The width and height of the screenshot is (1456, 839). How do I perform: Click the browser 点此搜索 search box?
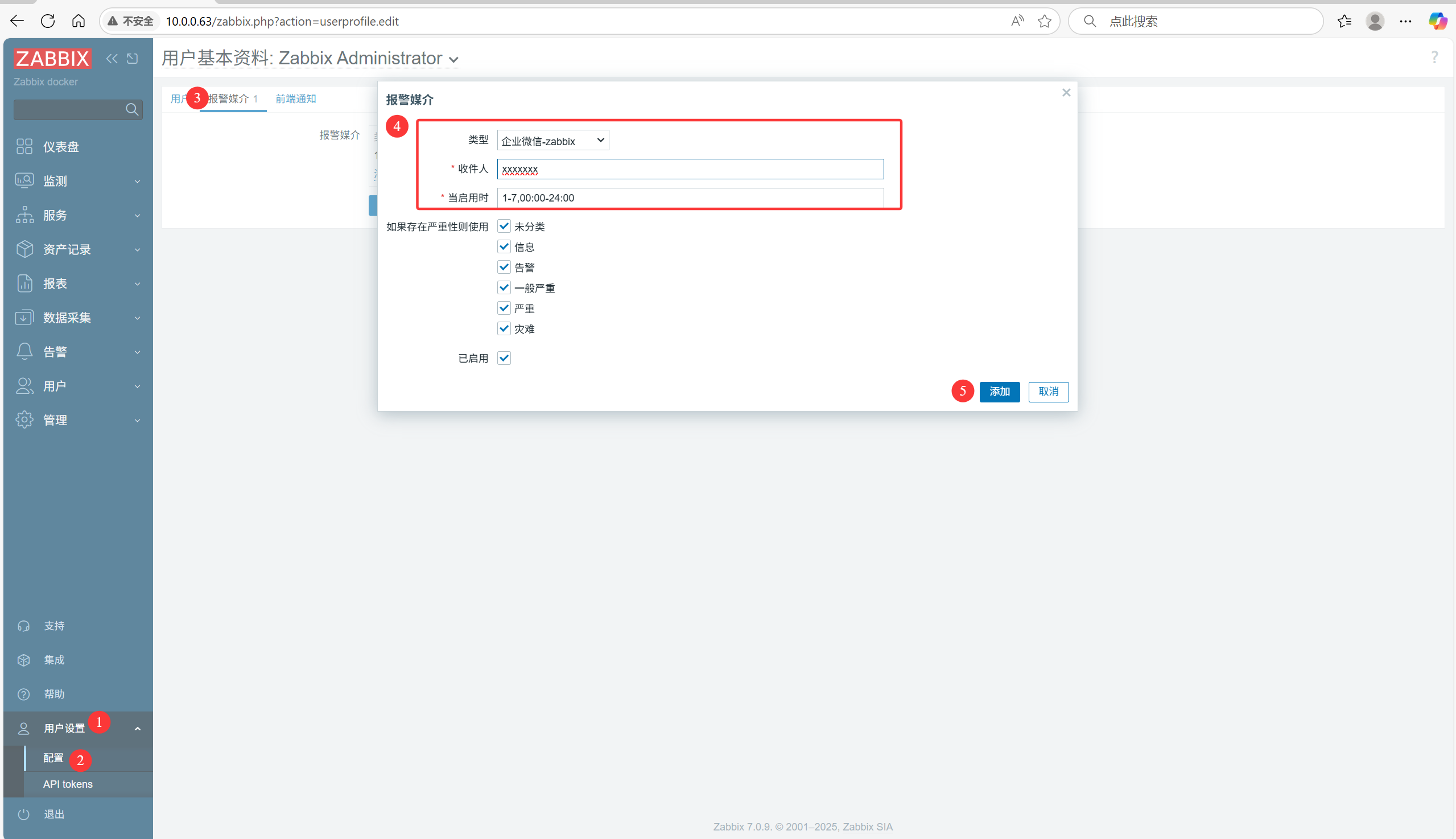pos(1195,21)
